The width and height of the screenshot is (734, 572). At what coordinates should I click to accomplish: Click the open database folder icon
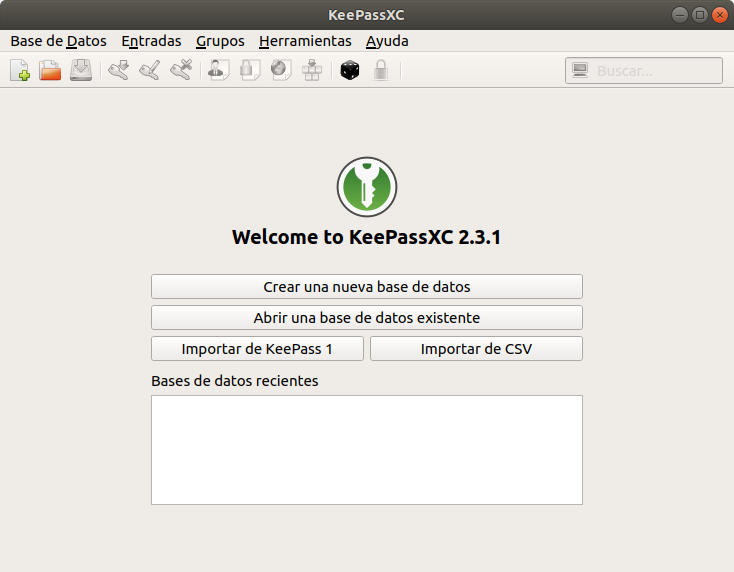tap(50, 71)
